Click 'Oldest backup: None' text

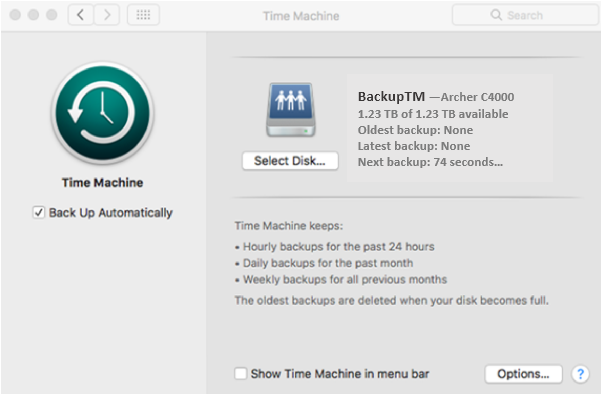click(415, 130)
